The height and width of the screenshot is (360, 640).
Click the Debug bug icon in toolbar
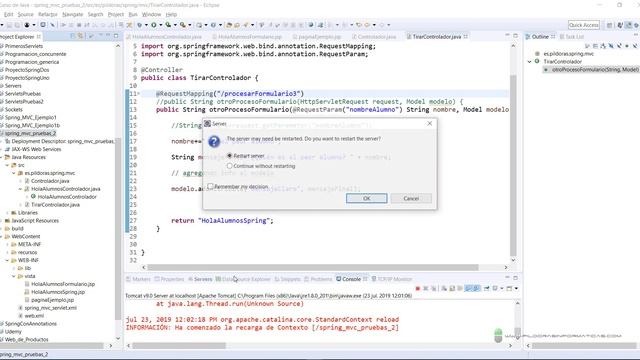click(x=140, y=25)
